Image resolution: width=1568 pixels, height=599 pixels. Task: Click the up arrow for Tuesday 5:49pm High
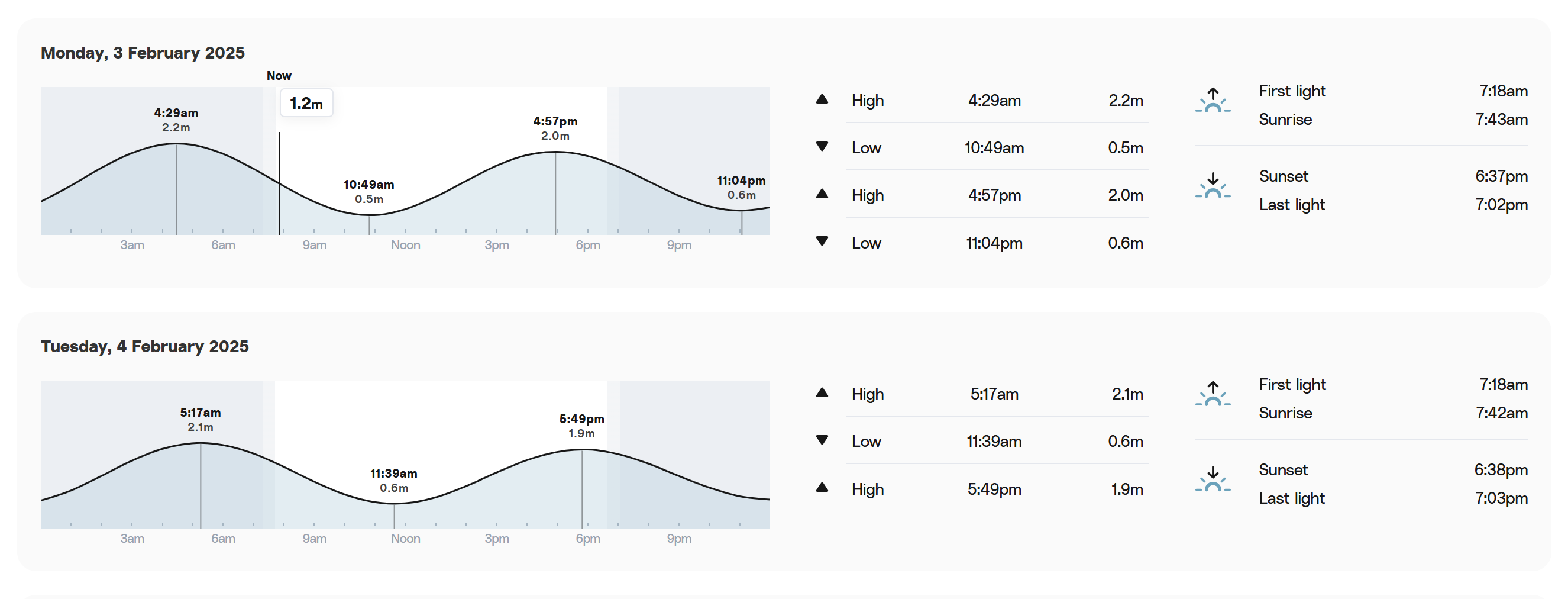822,488
